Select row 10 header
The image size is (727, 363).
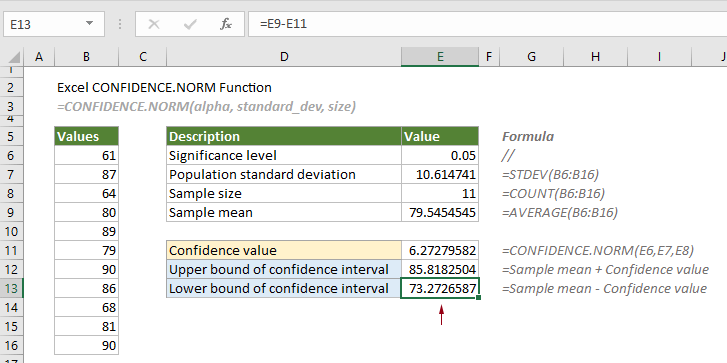pos(12,231)
